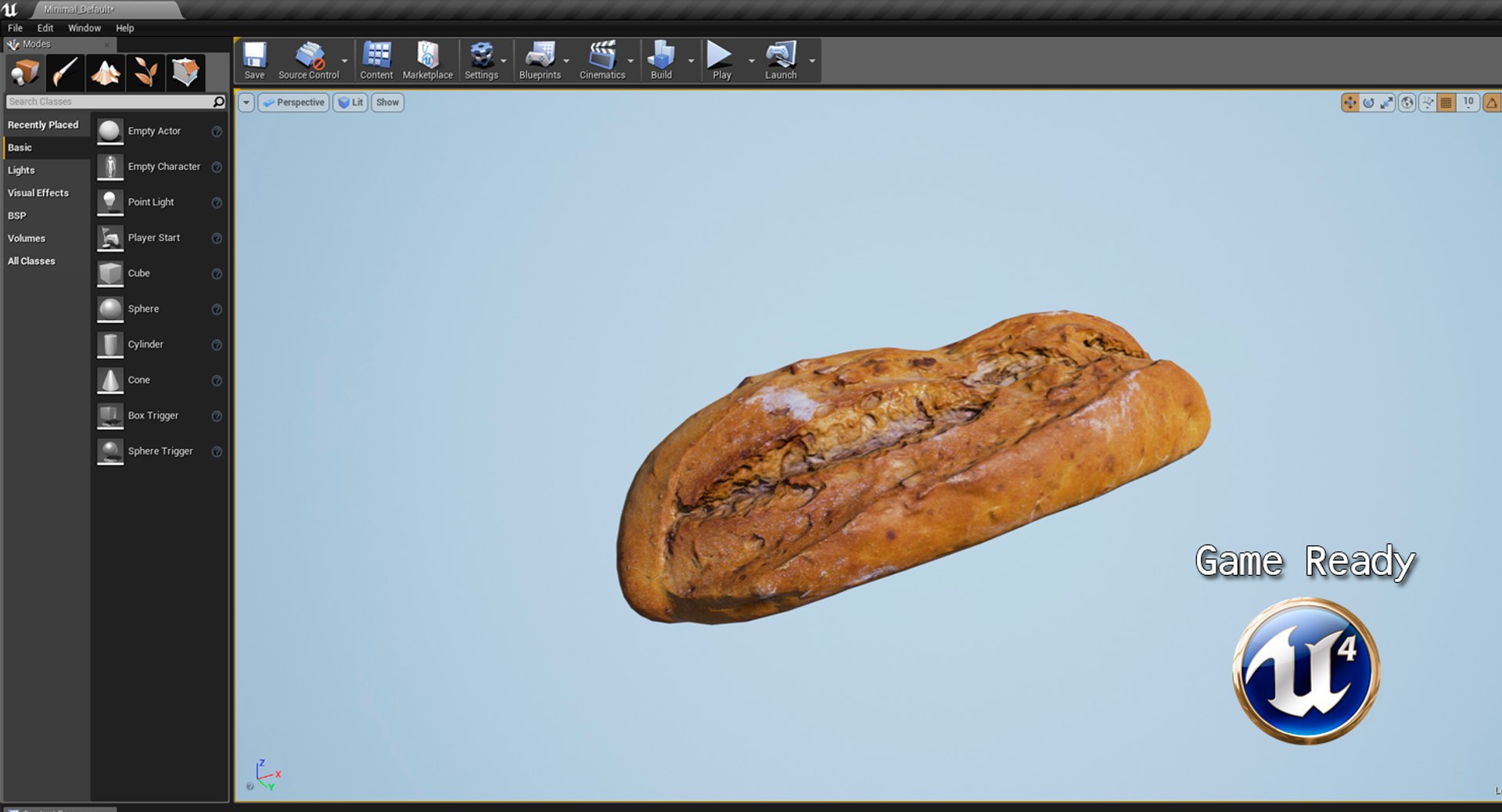Expand the Play options dropdown arrow
The height and width of the screenshot is (812, 1502).
coord(751,61)
